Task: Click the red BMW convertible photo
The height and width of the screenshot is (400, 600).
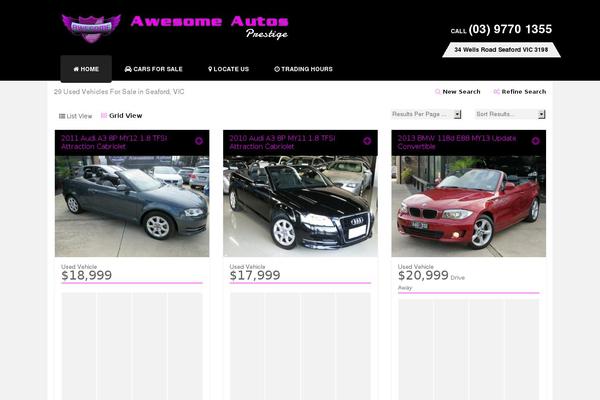Action: pyautogui.click(x=469, y=206)
